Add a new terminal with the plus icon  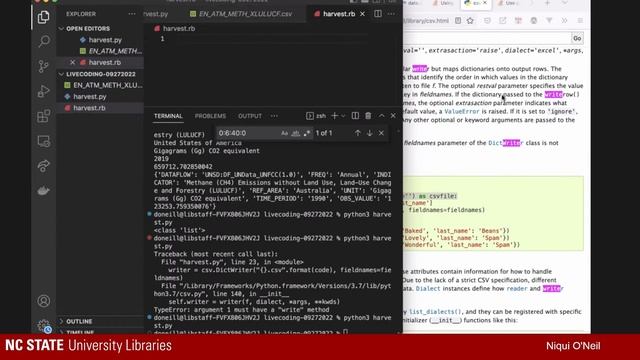tap(334, 116)
